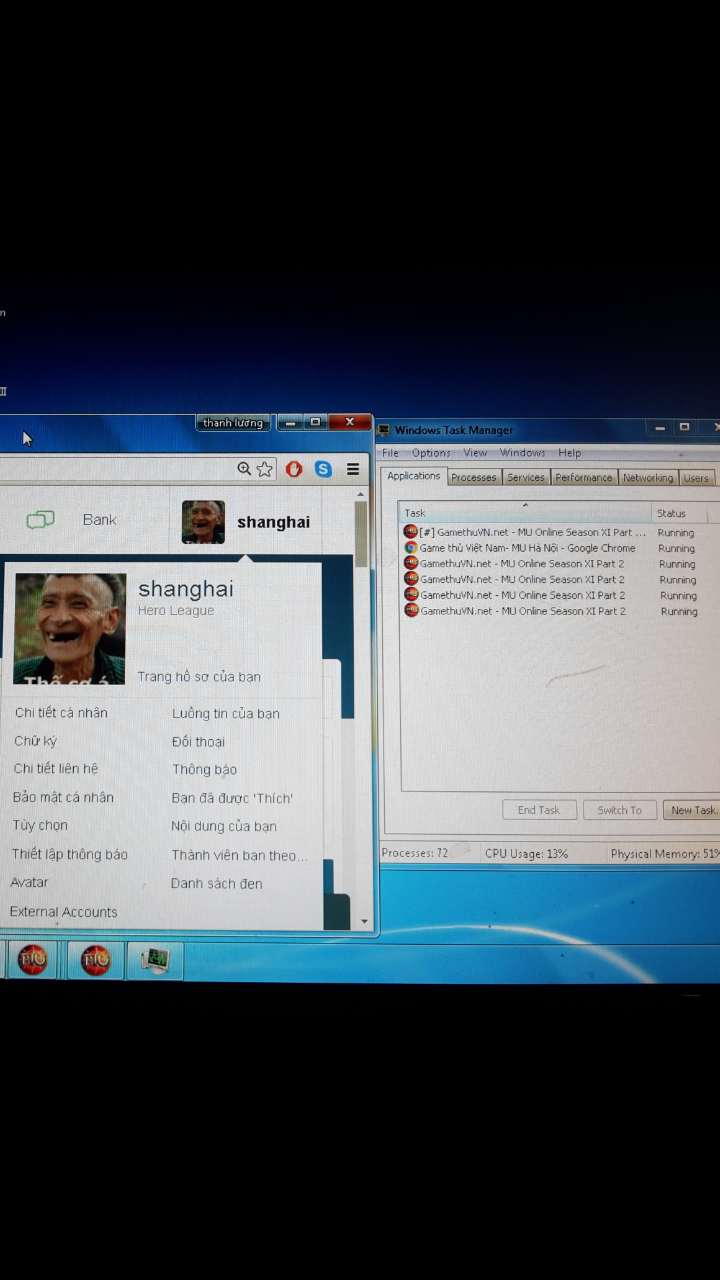Viewport: 720px width, 1280px height.
Task: Open 'External Accounts' entry
Action: tap(63, 912)
